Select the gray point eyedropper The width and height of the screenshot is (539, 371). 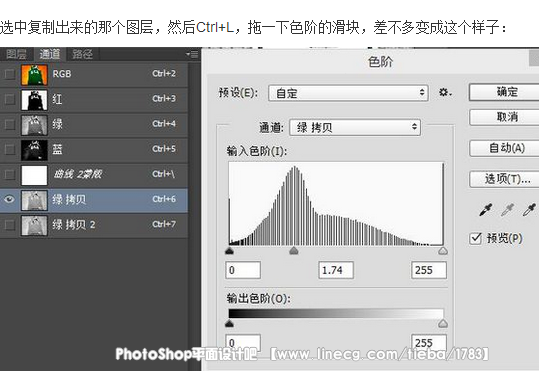(x=507, y=209)
